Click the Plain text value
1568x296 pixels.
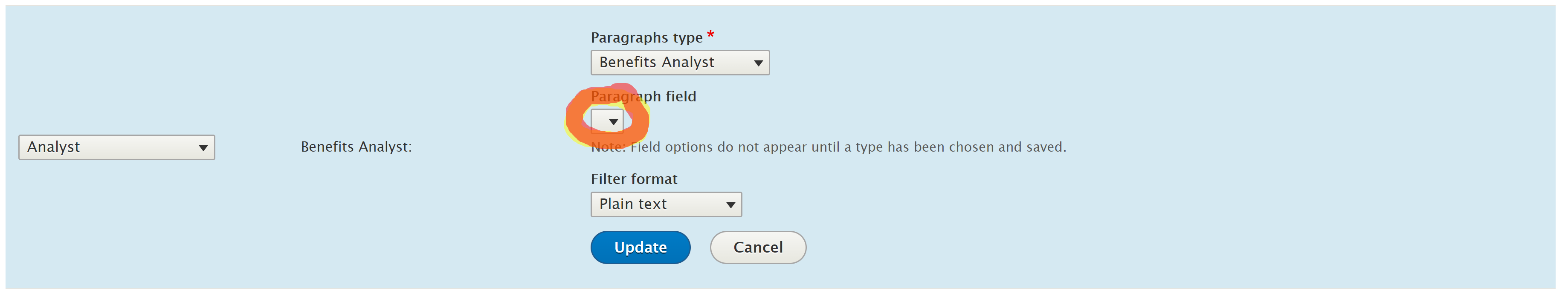[x=633, y=204]
